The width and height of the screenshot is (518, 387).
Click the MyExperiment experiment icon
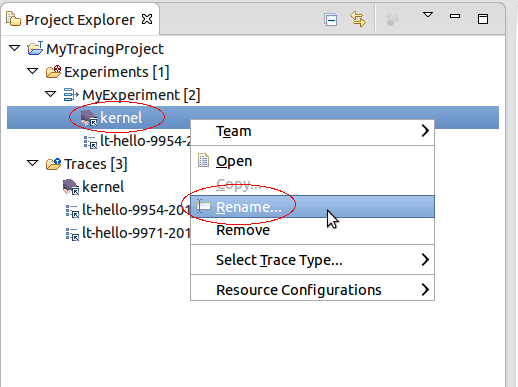point(71,95)
